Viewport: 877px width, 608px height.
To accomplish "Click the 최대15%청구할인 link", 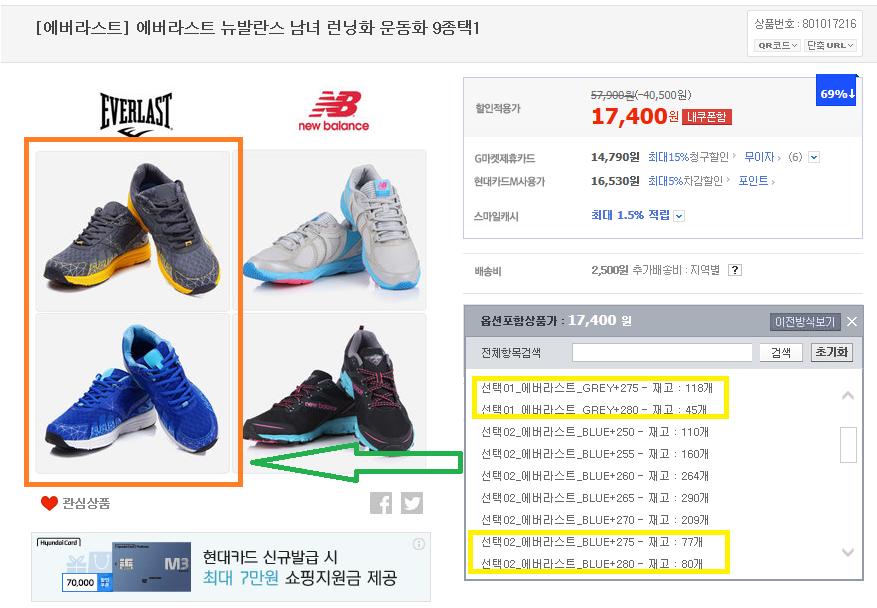I will point(689,157).
